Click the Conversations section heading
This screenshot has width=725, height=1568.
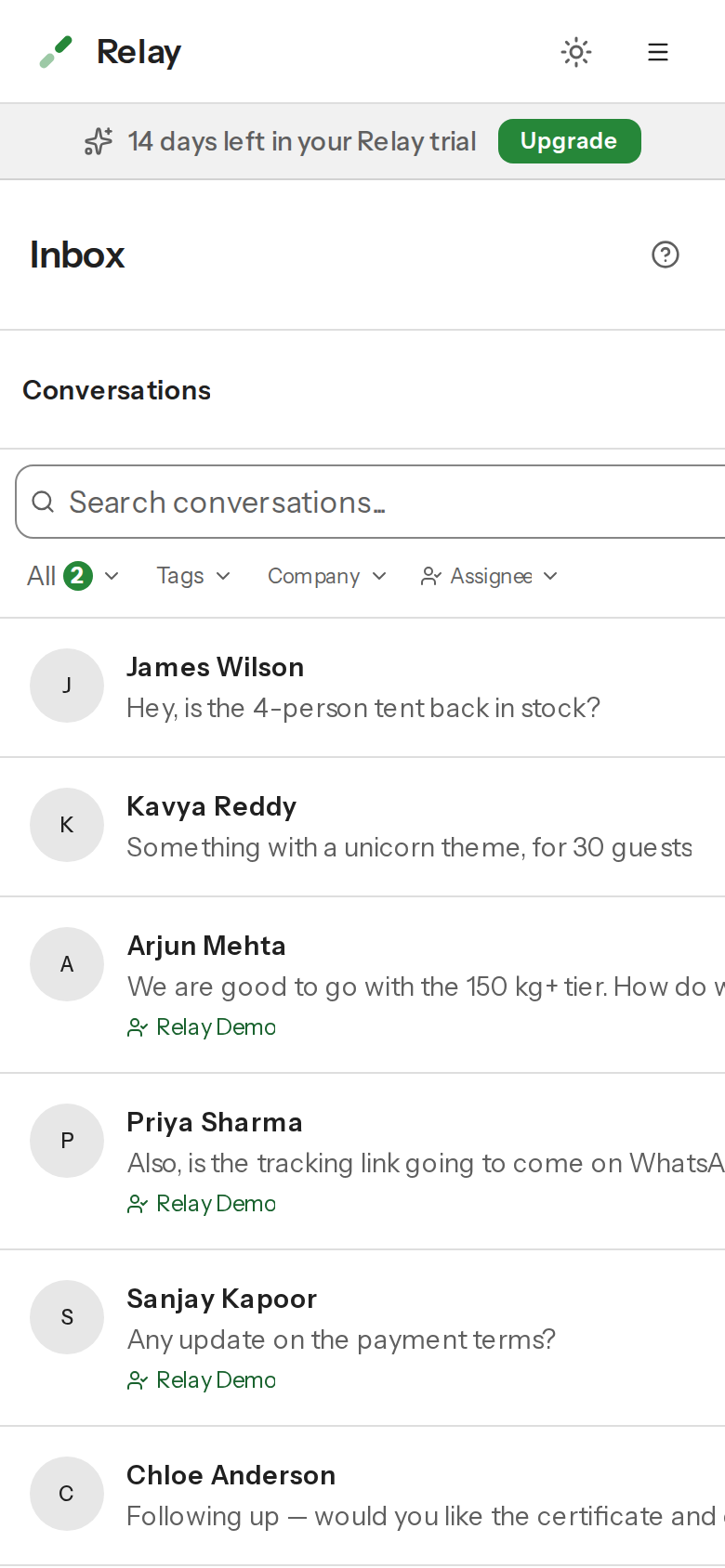pyautogui.click(x=117, y=390)
